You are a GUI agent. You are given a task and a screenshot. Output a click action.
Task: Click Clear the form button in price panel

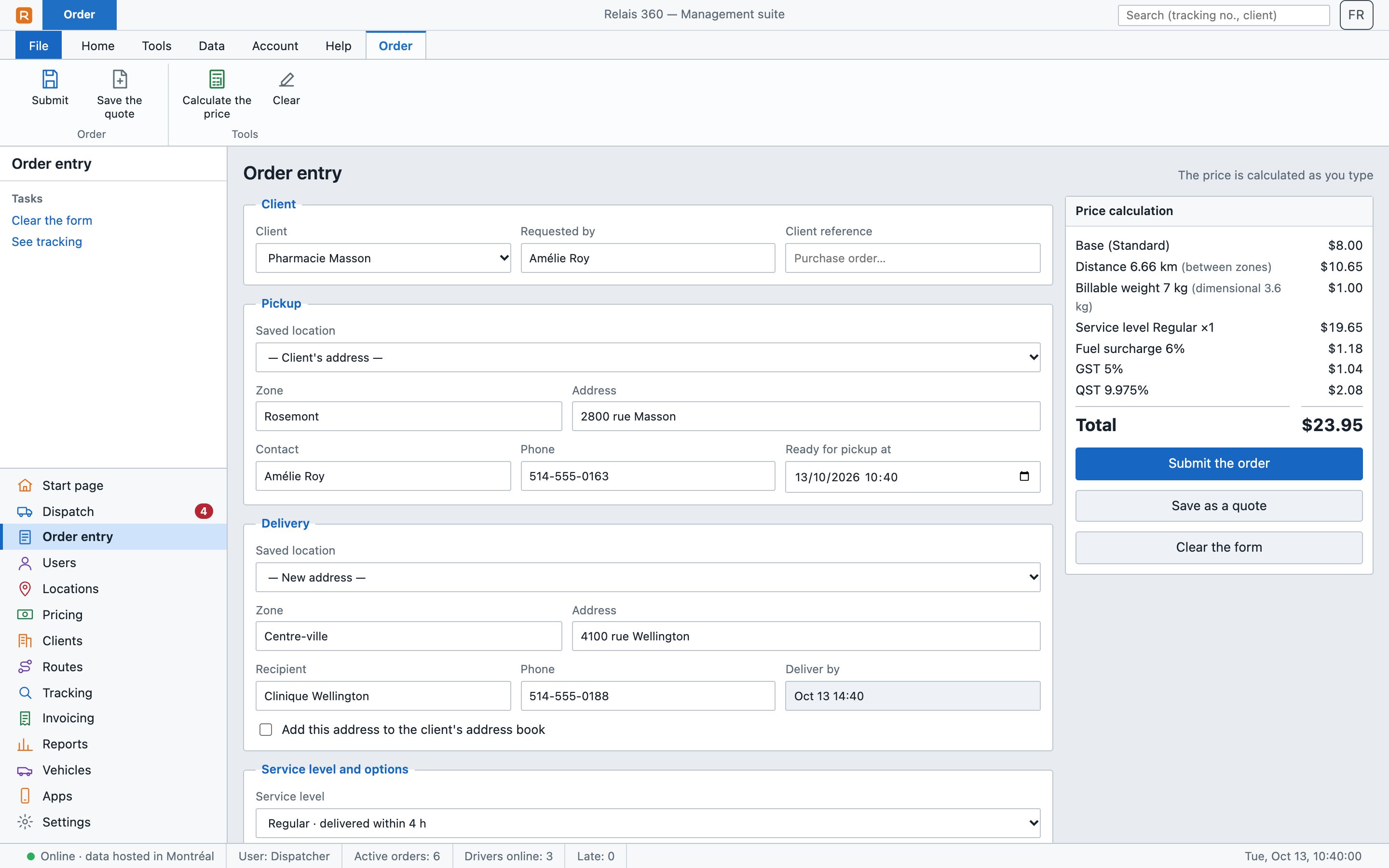click(1219, 547)
